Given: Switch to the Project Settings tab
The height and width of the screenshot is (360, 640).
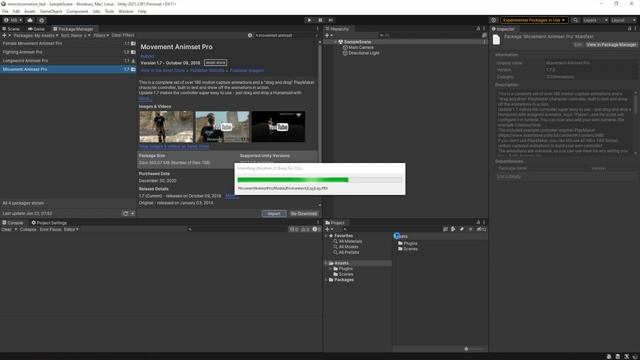Looking at the screenshot, I should pyautogui.click(x=49, y=223).
